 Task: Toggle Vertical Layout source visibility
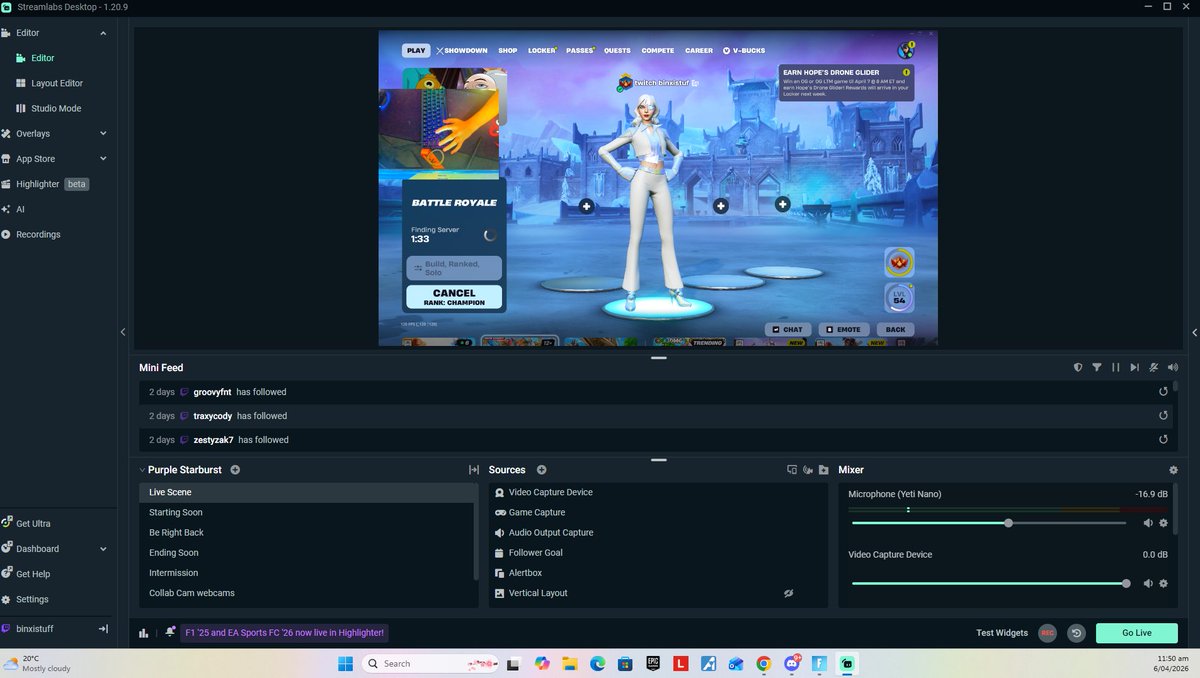[788, 593]
